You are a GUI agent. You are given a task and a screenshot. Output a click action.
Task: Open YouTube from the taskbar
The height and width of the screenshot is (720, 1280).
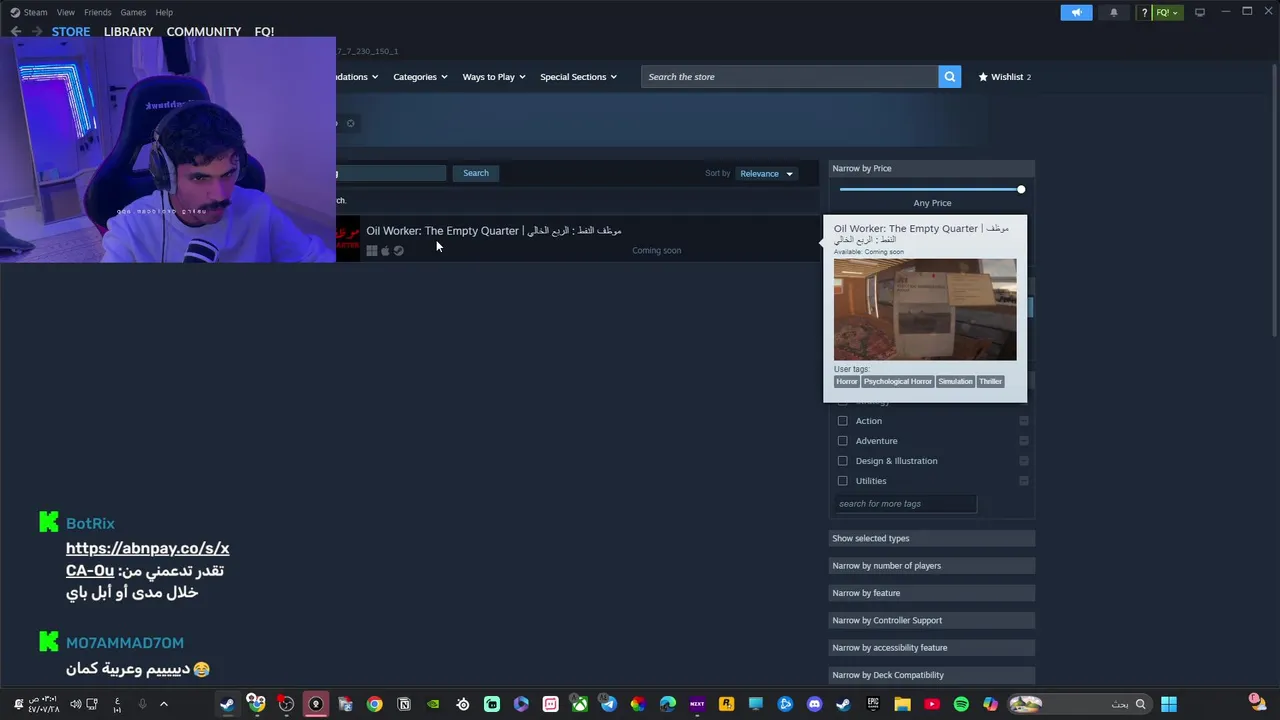point(931,704)
